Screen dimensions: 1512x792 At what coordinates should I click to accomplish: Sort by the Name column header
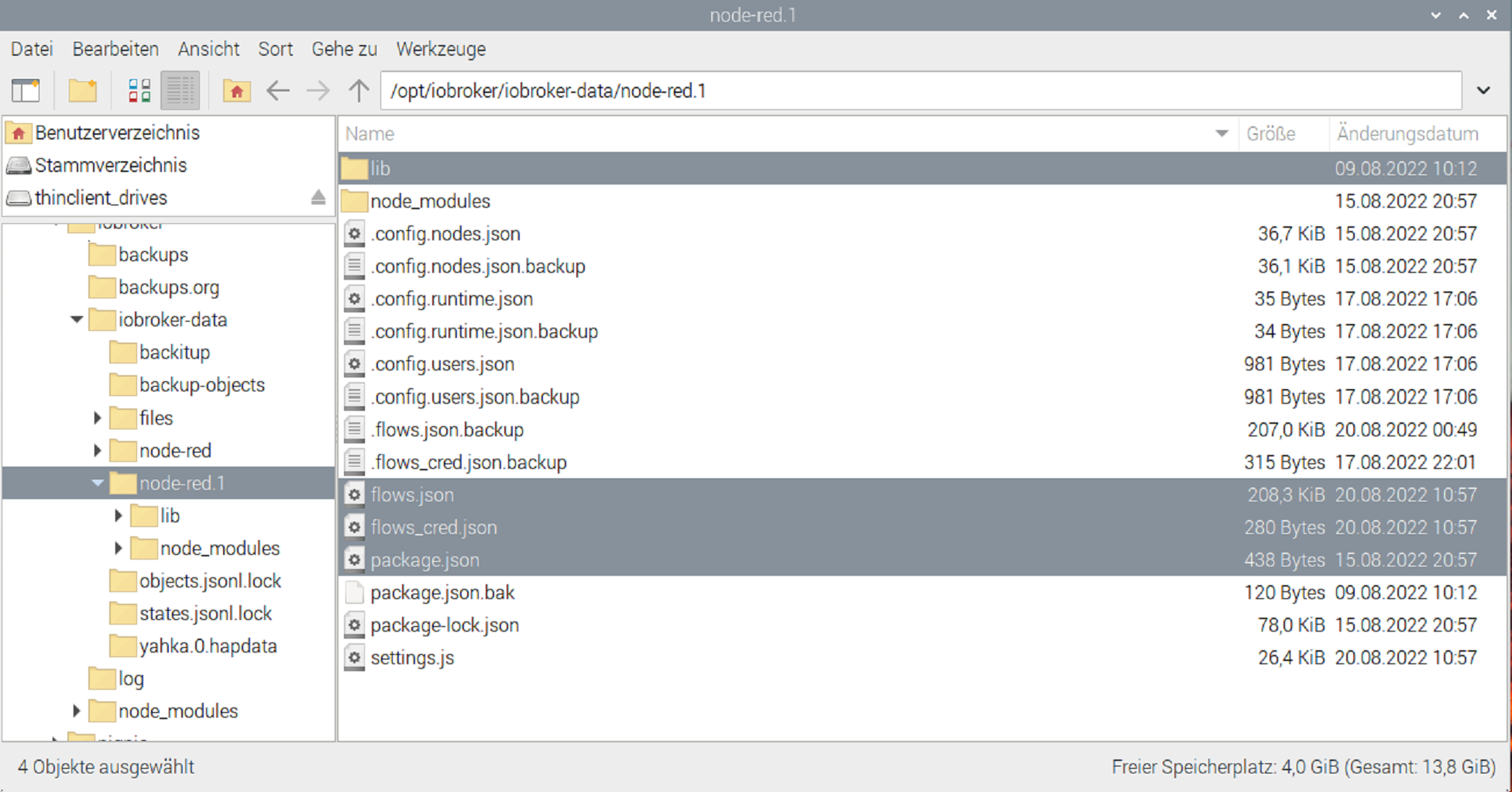click(788, 133)
